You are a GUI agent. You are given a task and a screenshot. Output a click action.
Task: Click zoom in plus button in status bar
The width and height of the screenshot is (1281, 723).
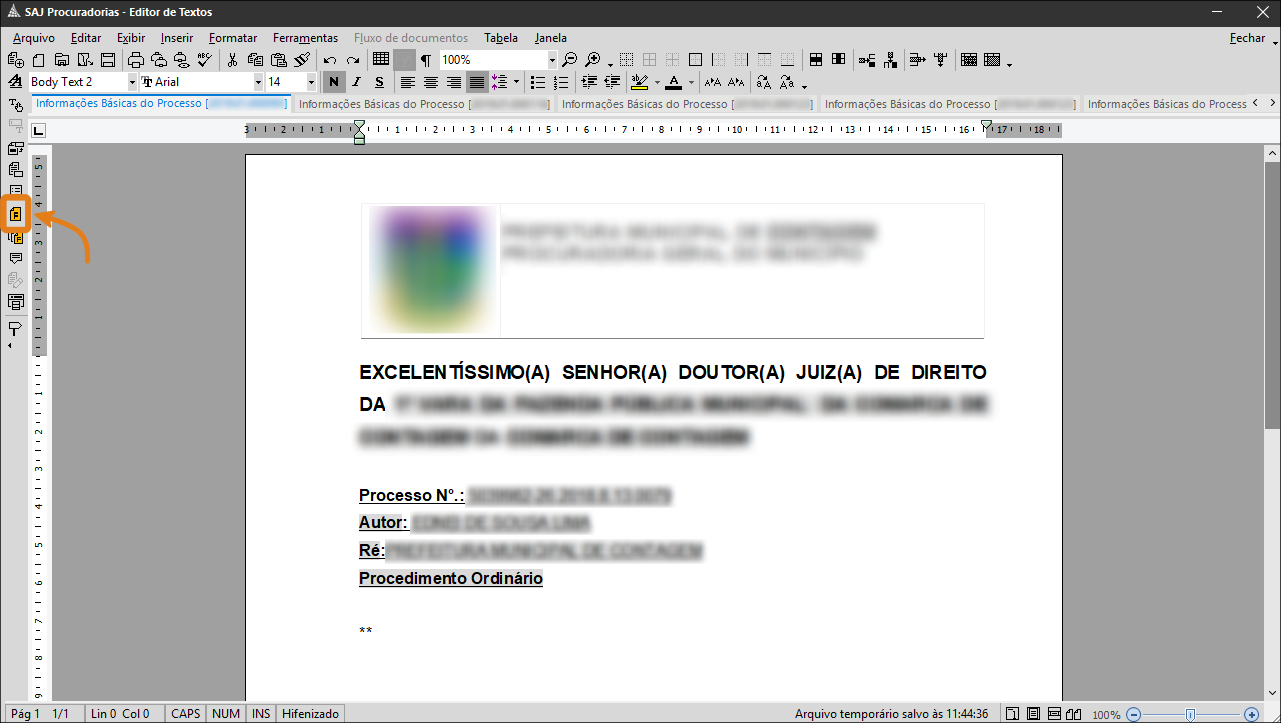(x=1251, y=714)
